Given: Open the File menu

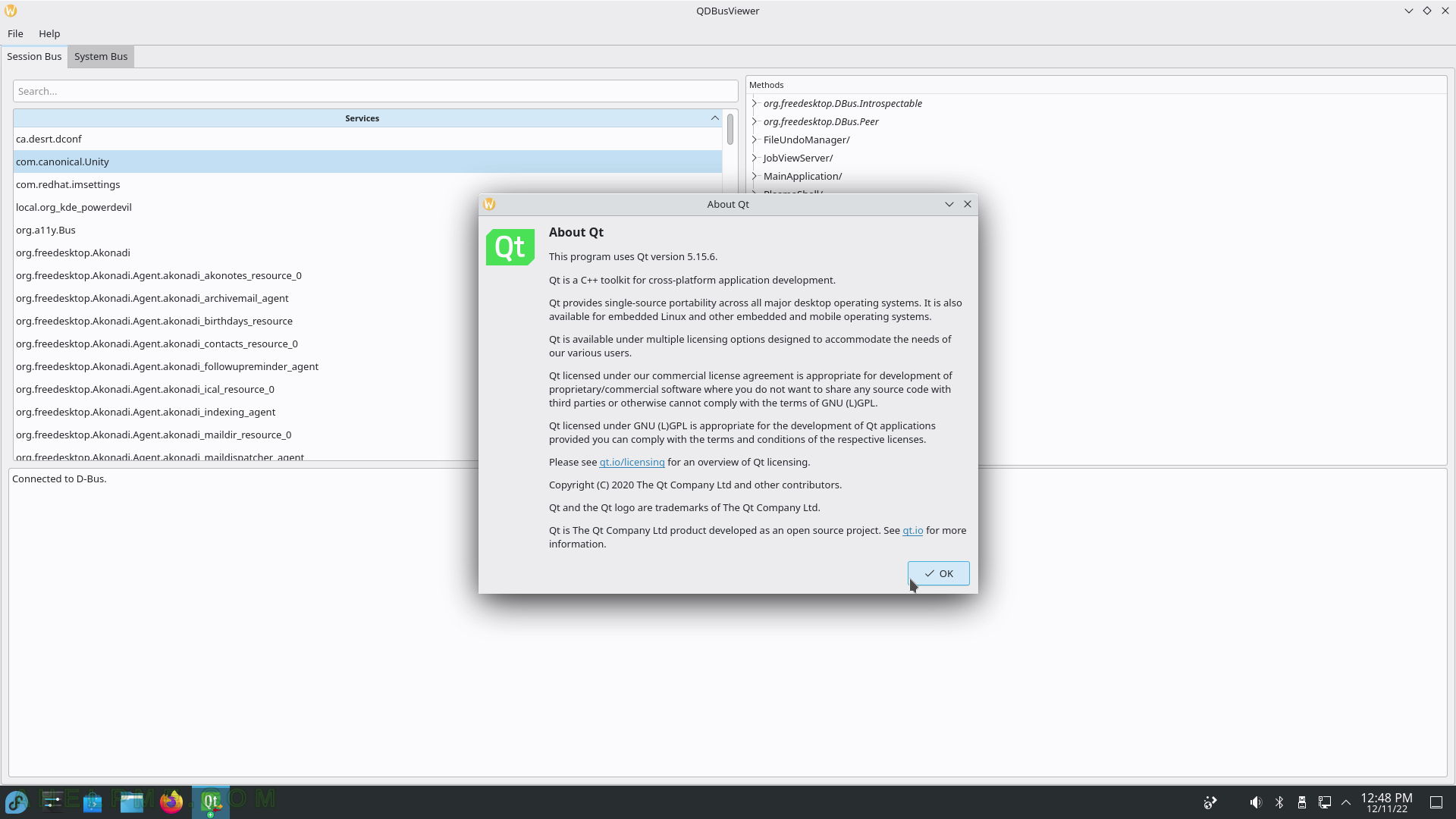Looking at the screenshot, I should [15, 33].
